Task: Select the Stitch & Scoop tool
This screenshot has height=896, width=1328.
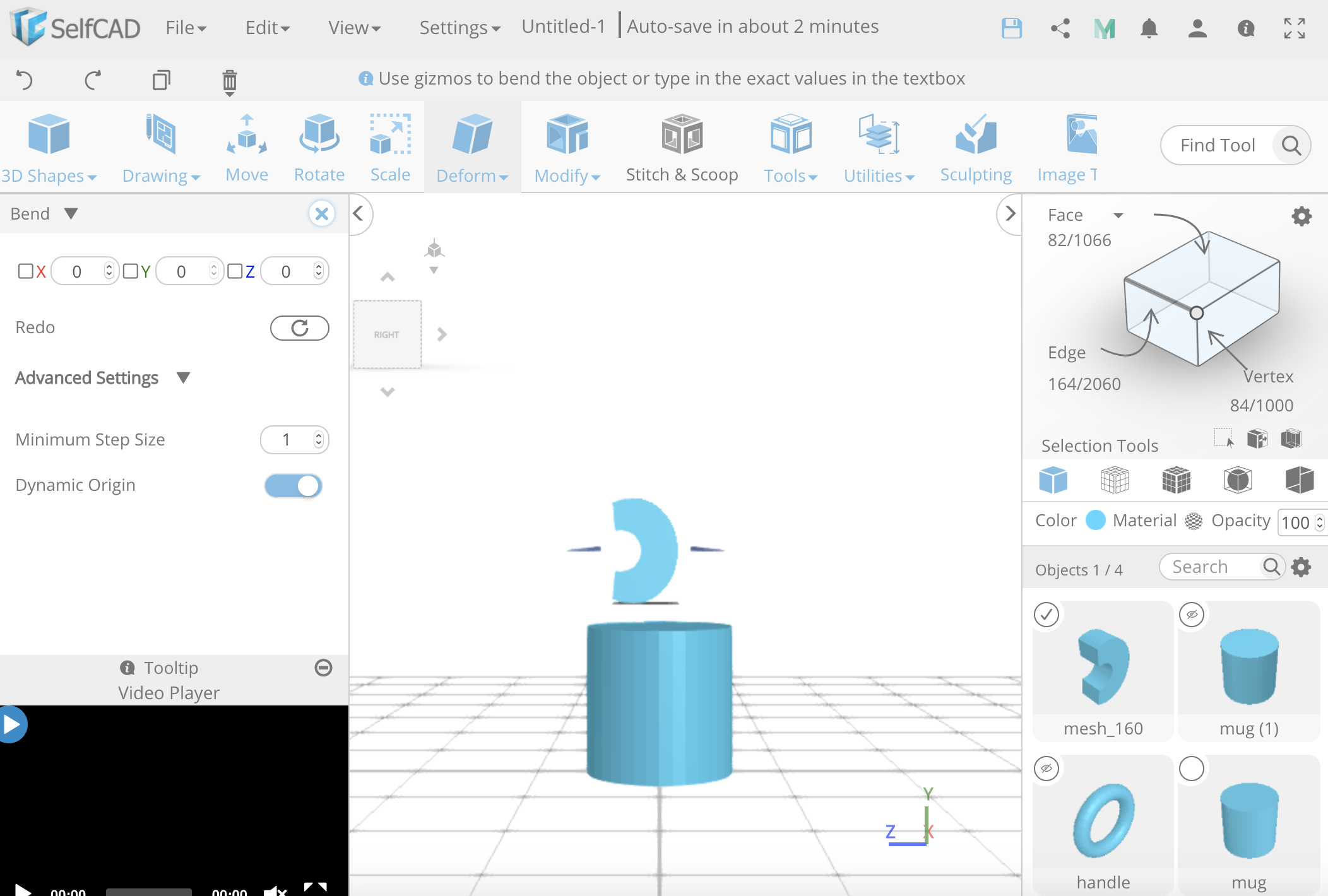Action: (682, 146)
